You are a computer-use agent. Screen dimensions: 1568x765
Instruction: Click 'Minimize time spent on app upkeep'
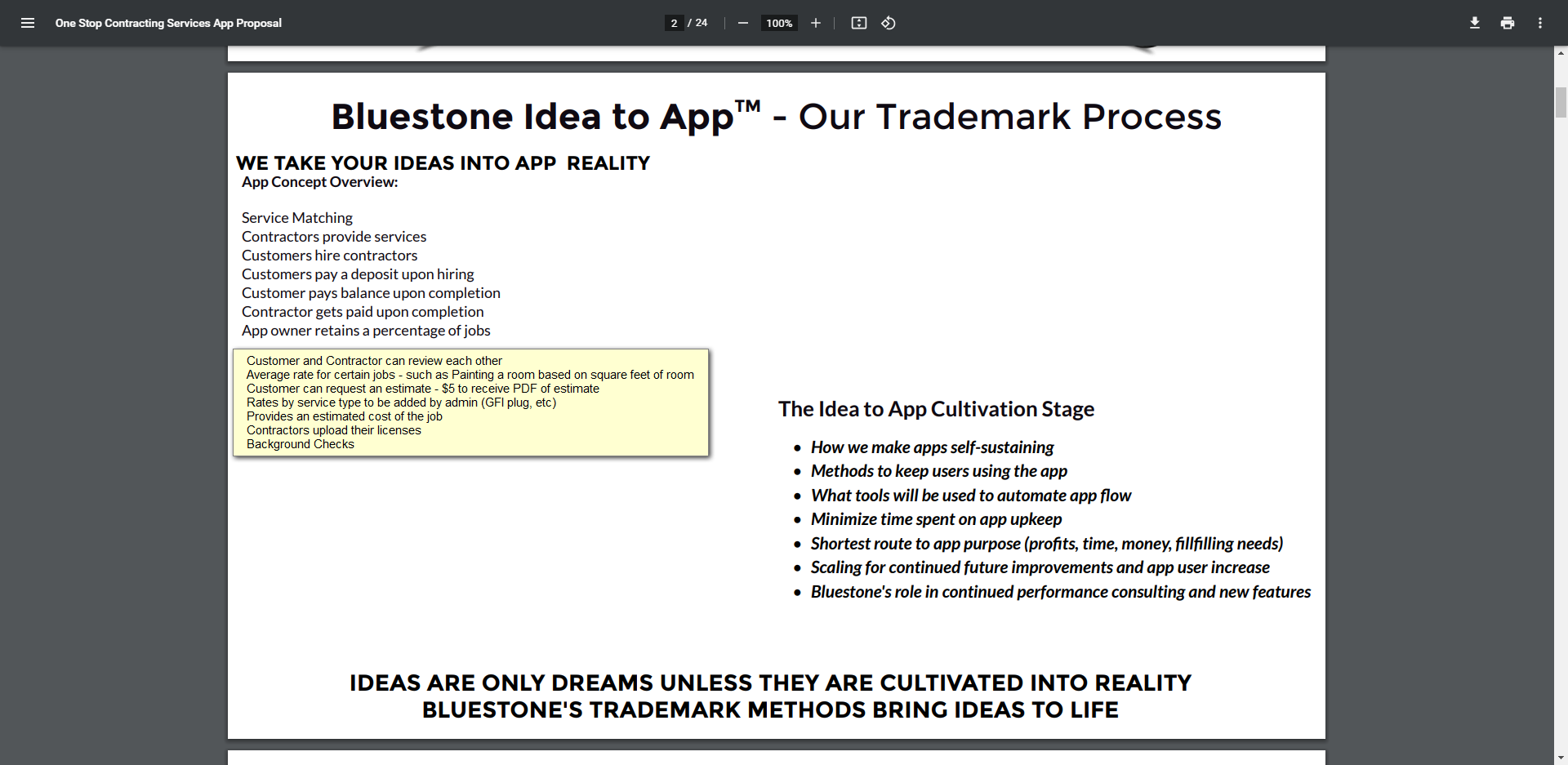pyautogui.click(x=936, y=519)
